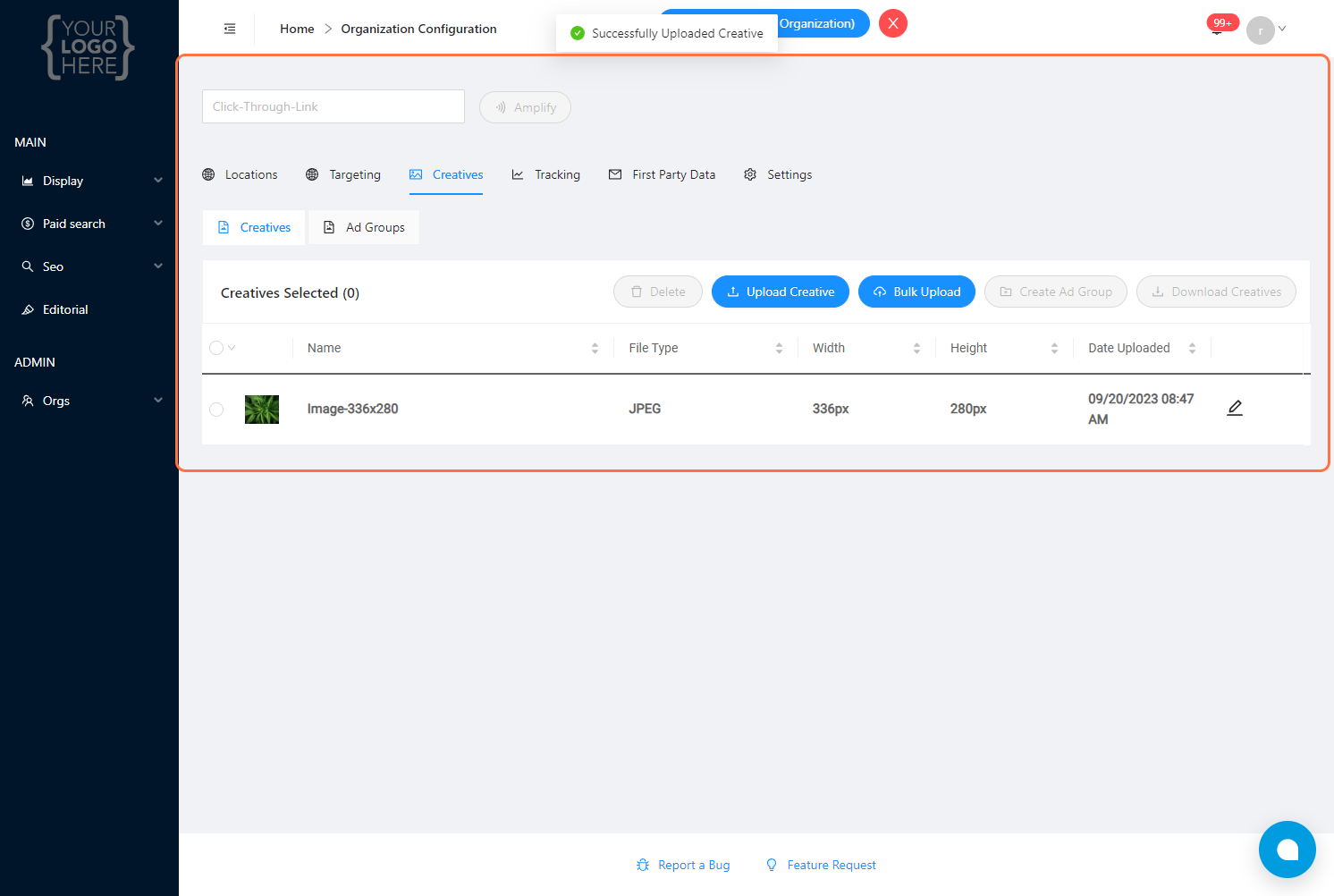Toggle the select-all creatives checkbox

point(216,348)
